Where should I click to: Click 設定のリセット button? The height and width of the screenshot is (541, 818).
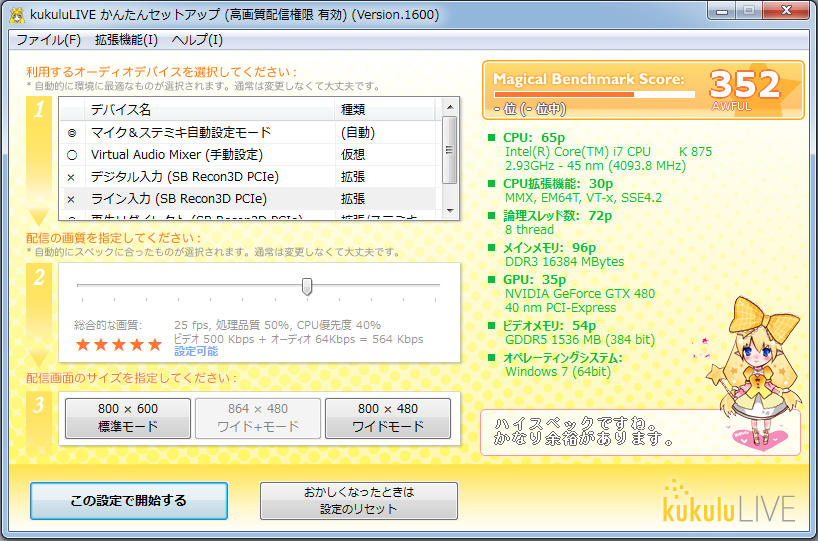[x=359, y=501]
